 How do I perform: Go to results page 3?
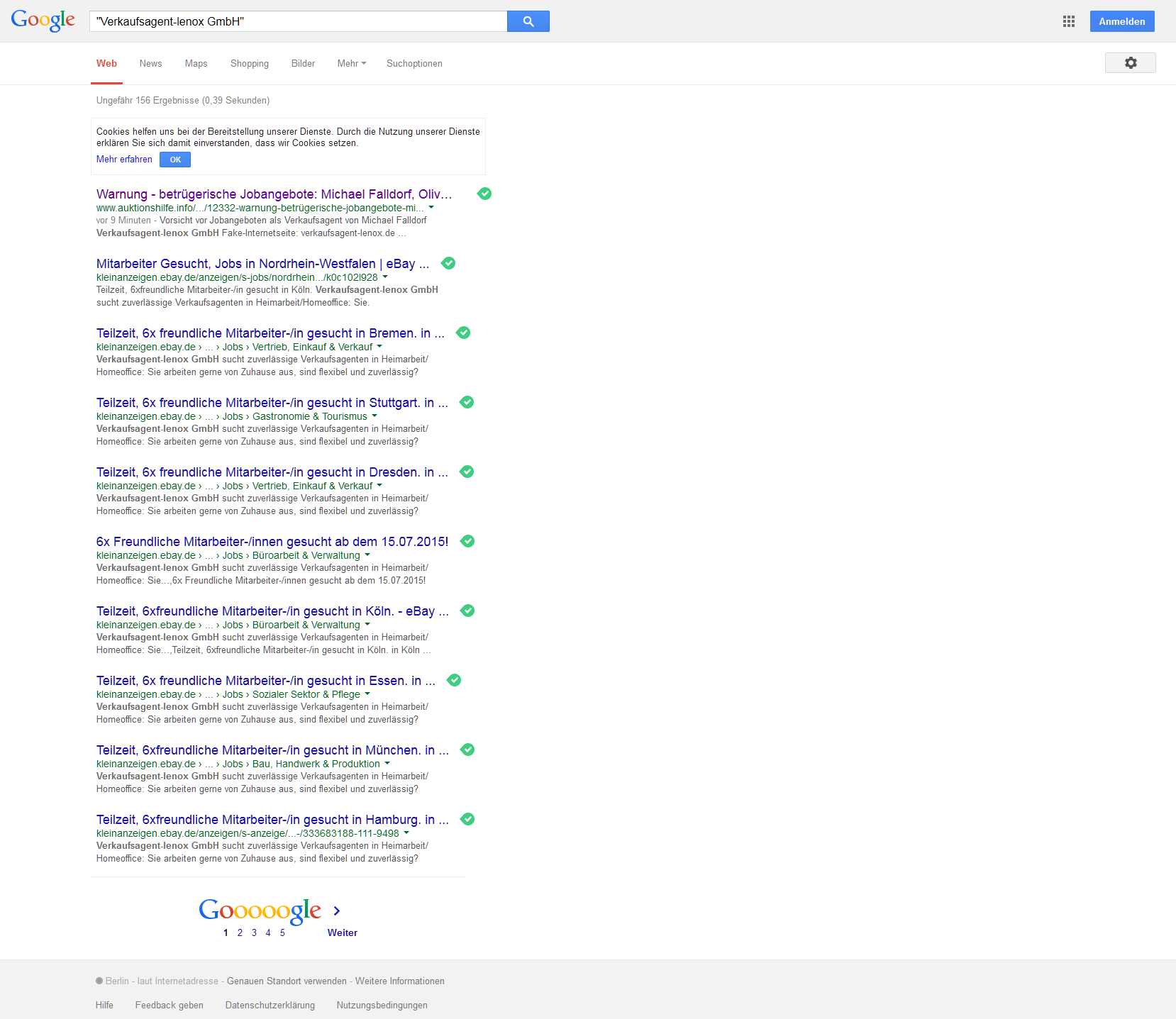(x=254, y=932)
